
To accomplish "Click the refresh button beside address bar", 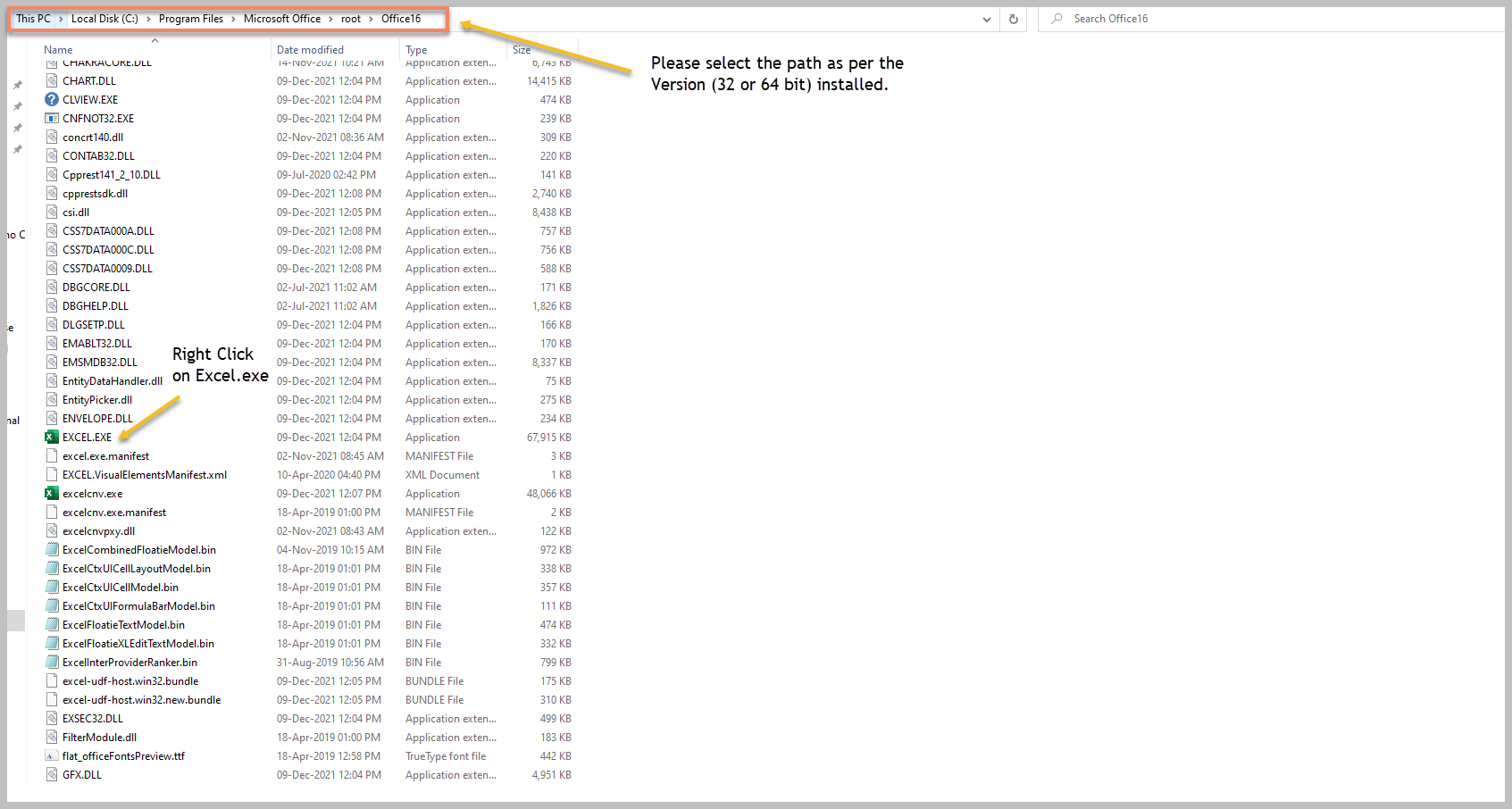I will point(1014,19).
